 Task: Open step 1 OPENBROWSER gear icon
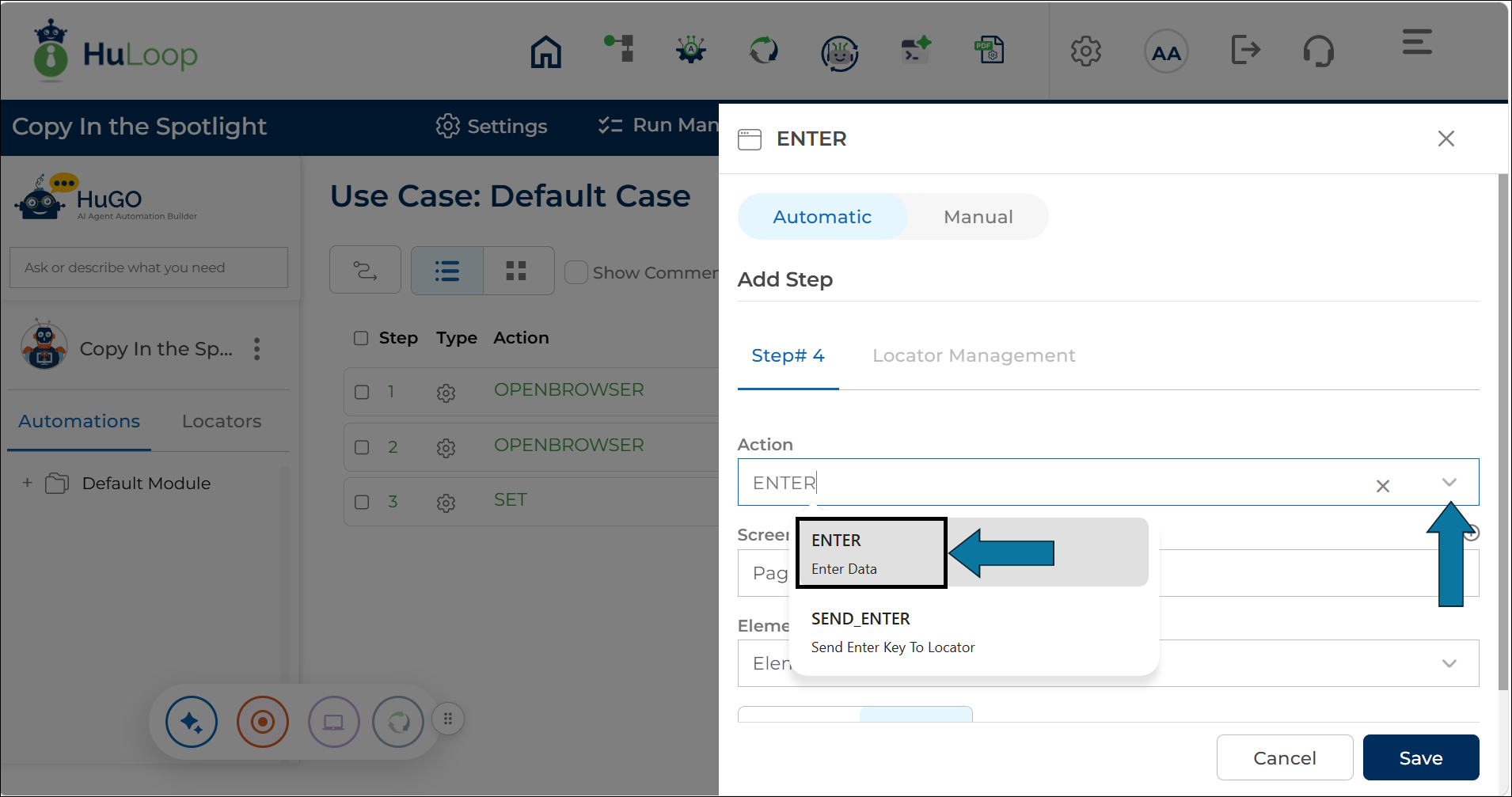(x=446, y=393)
